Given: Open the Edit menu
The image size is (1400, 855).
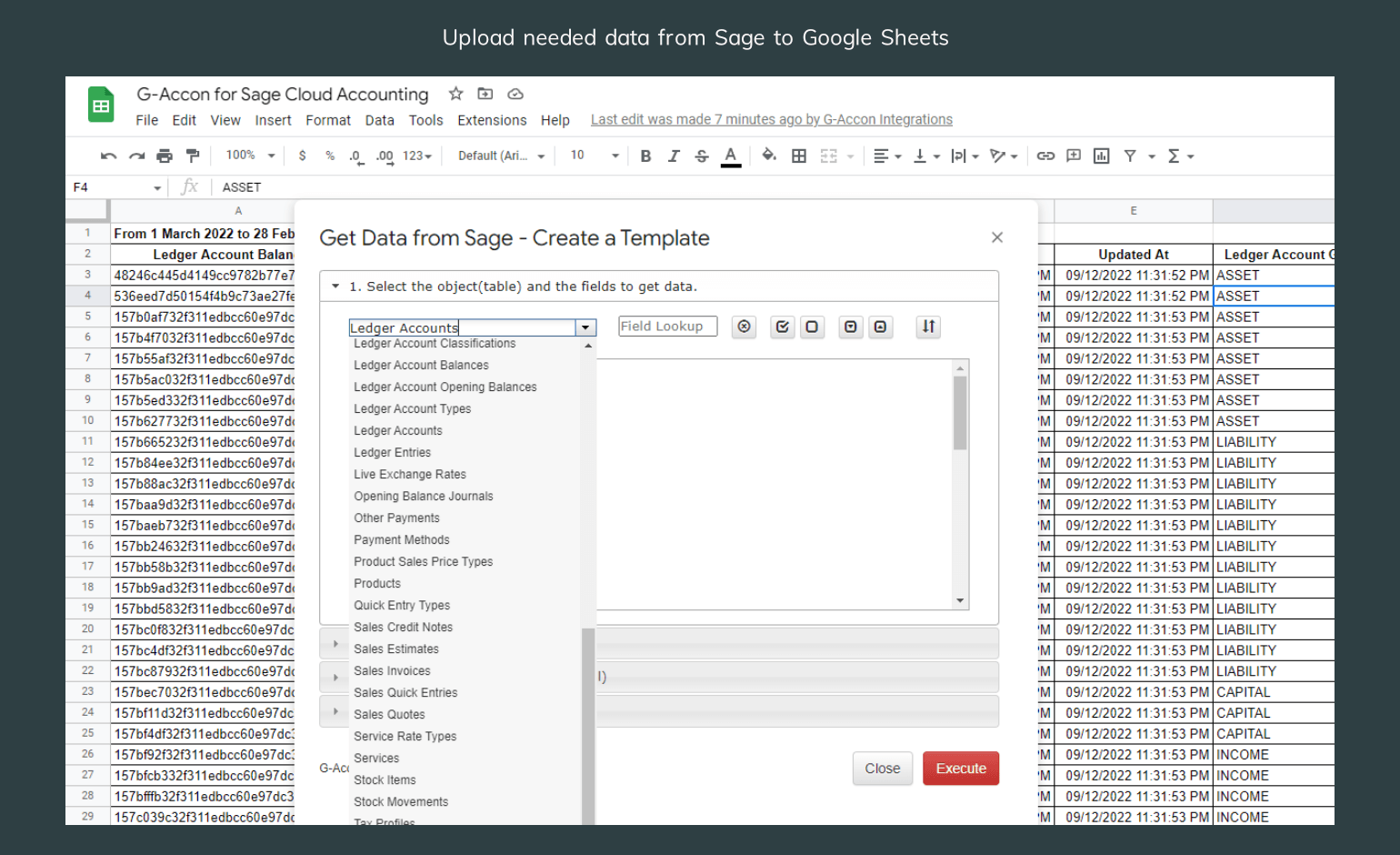Looking at the screenshot, I should pos(184,120).
